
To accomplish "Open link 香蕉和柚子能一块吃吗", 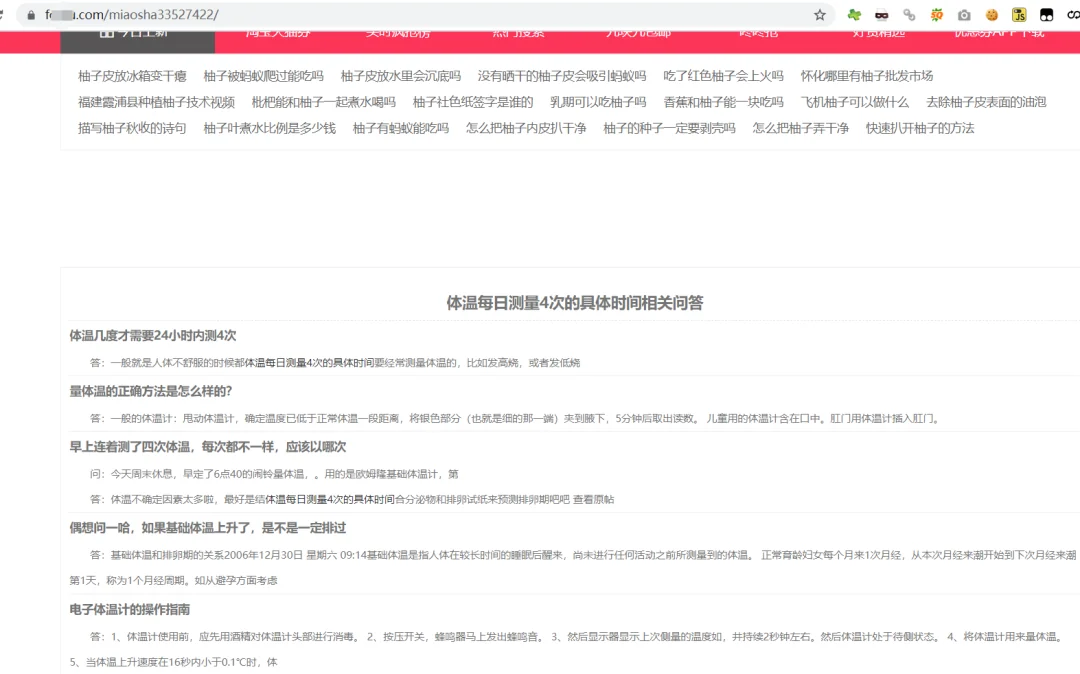I will click(723, 102).
